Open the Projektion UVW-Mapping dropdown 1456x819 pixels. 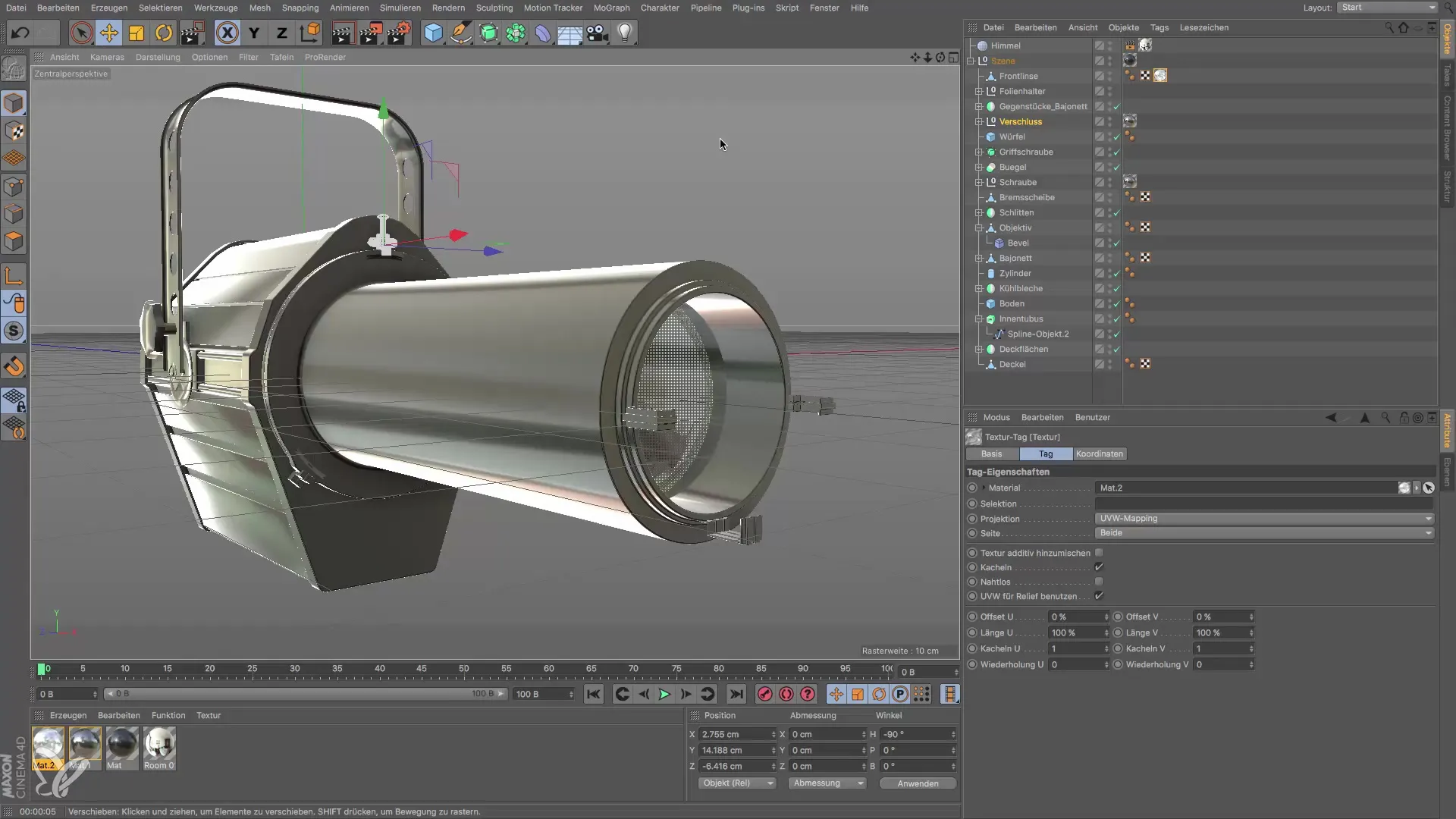(x=1265, y=519)
